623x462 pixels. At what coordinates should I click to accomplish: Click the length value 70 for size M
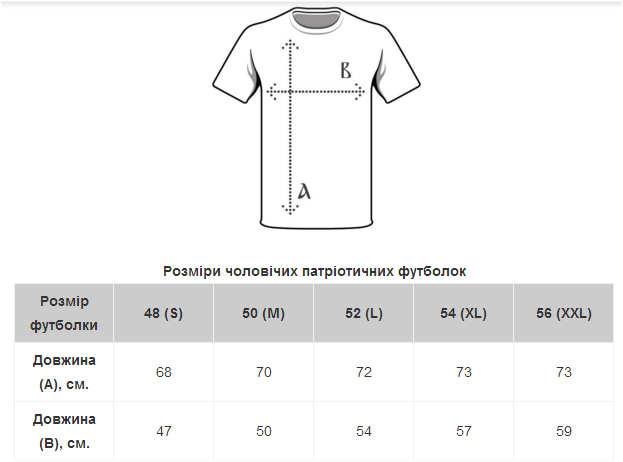point(264,372)
